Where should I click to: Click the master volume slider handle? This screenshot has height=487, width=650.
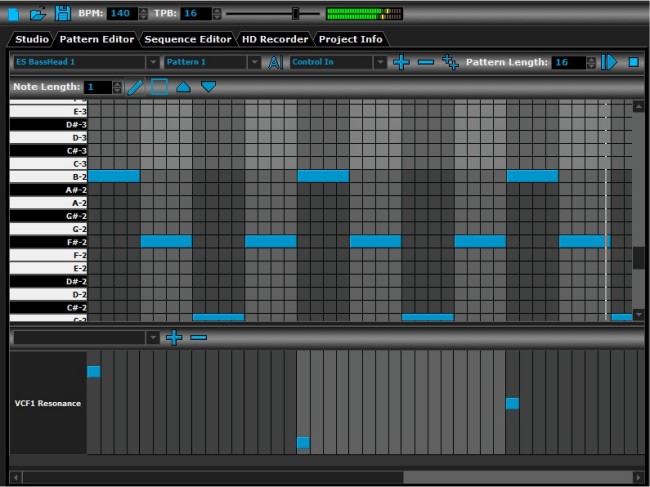point(295,14)
